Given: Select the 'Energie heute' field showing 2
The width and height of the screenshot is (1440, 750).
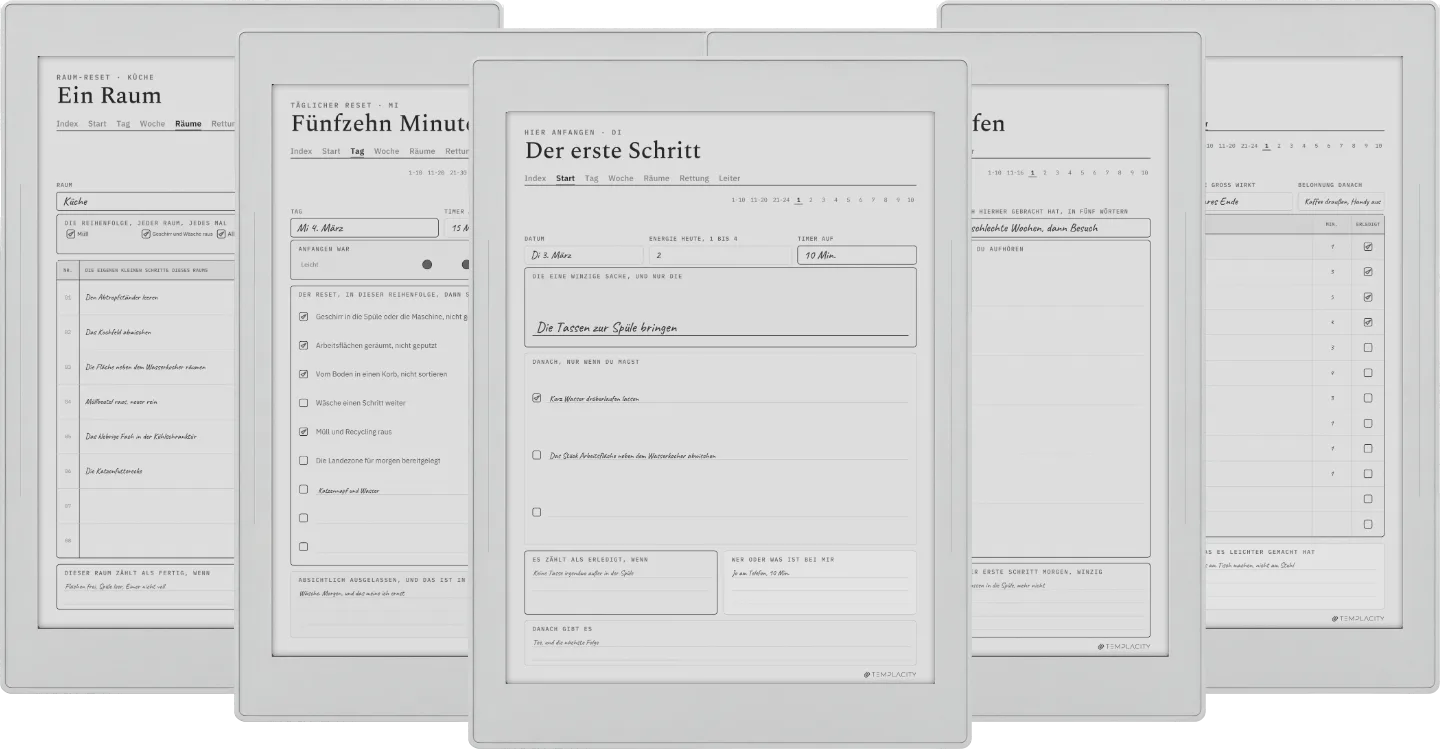Looking at the screenshot, I should (720, 255).
